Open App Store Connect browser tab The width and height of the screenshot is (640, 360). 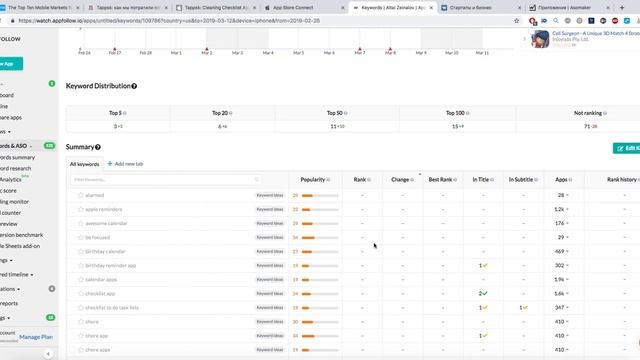[x=303, y=7]
